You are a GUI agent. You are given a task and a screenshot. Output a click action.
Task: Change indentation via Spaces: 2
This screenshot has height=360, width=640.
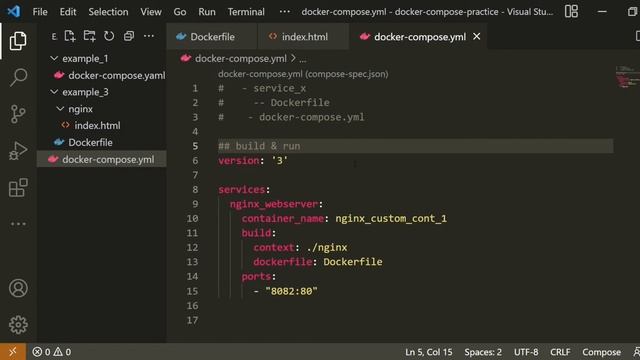coord(483,352)
